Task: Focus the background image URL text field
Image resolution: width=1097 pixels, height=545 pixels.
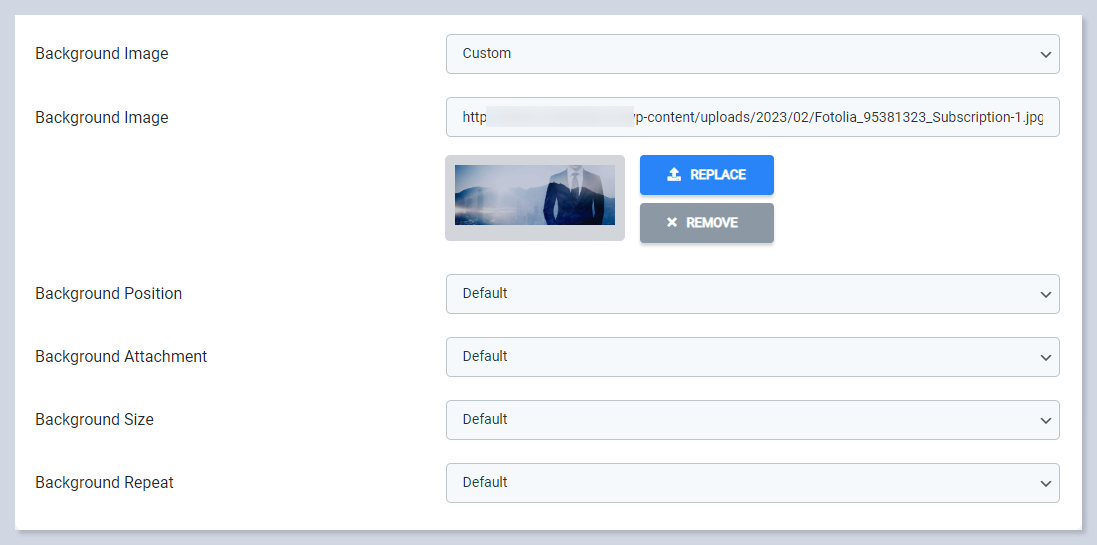Action: coord(752,117)
